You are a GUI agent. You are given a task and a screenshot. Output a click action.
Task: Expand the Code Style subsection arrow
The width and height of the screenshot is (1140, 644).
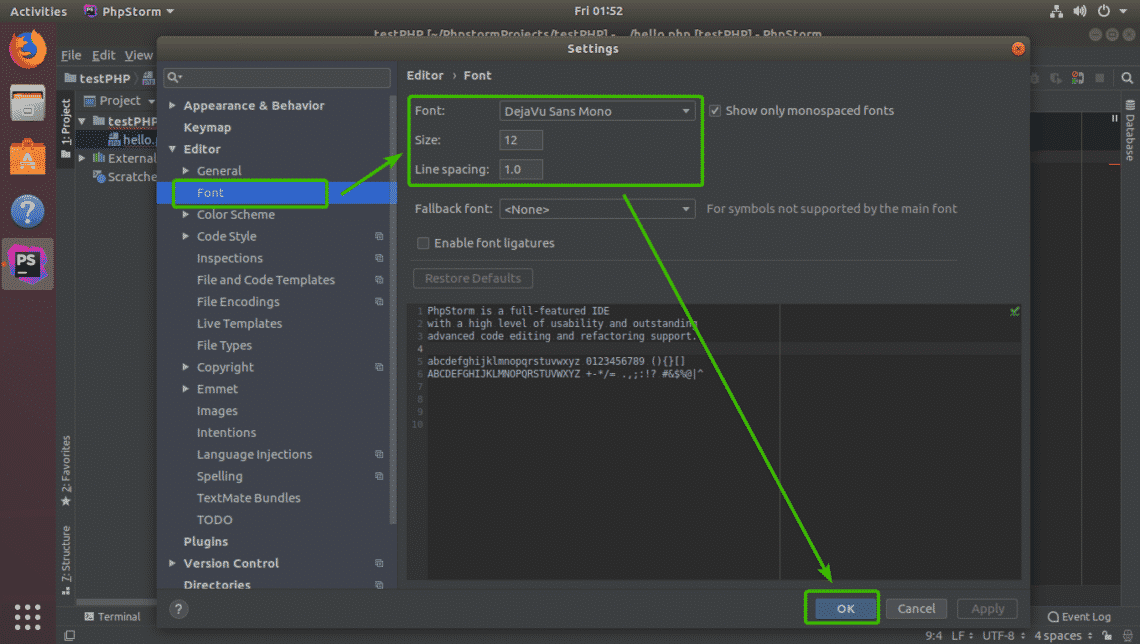point(185,236)
